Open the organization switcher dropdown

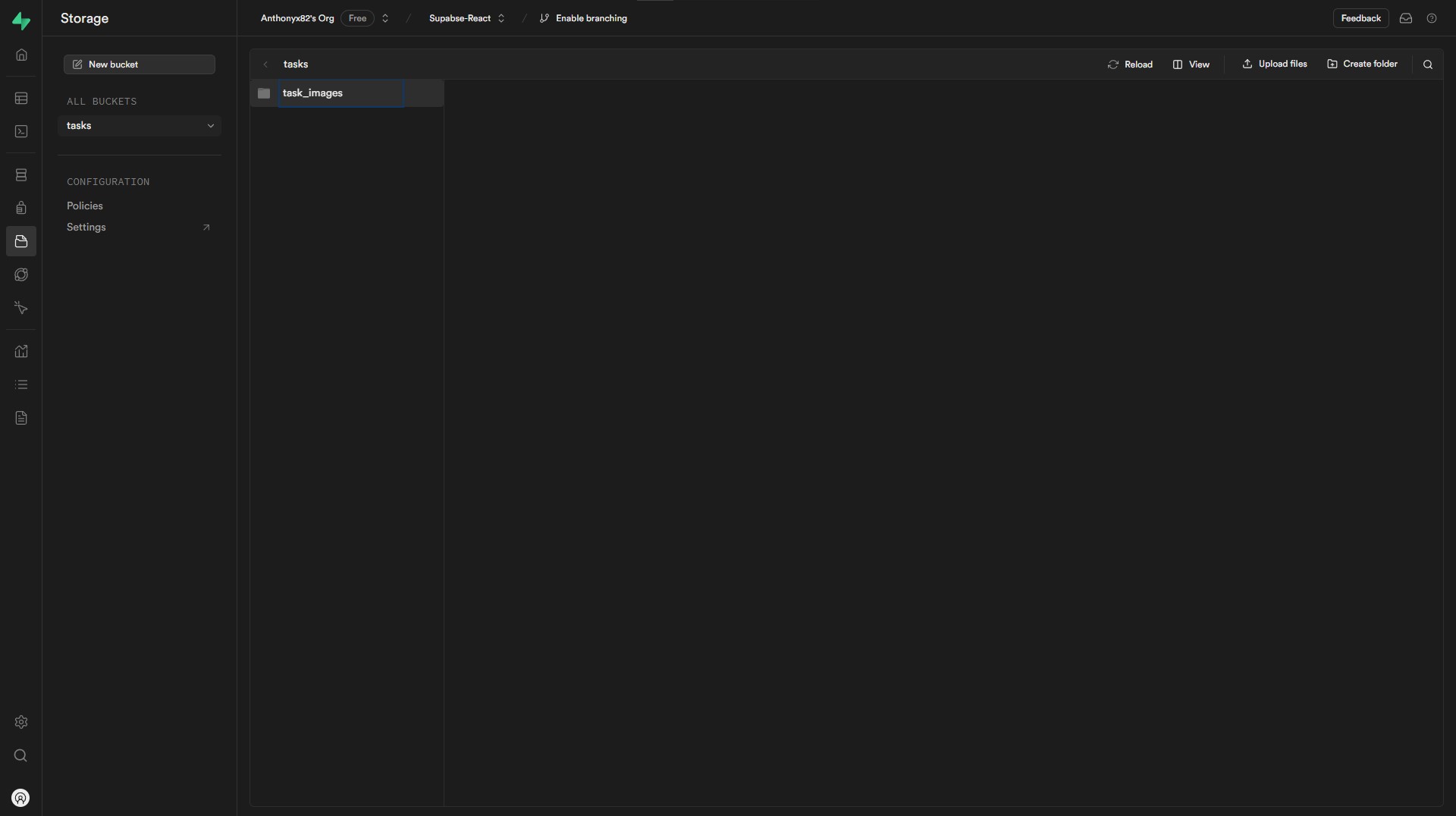(x=385, y=18)
